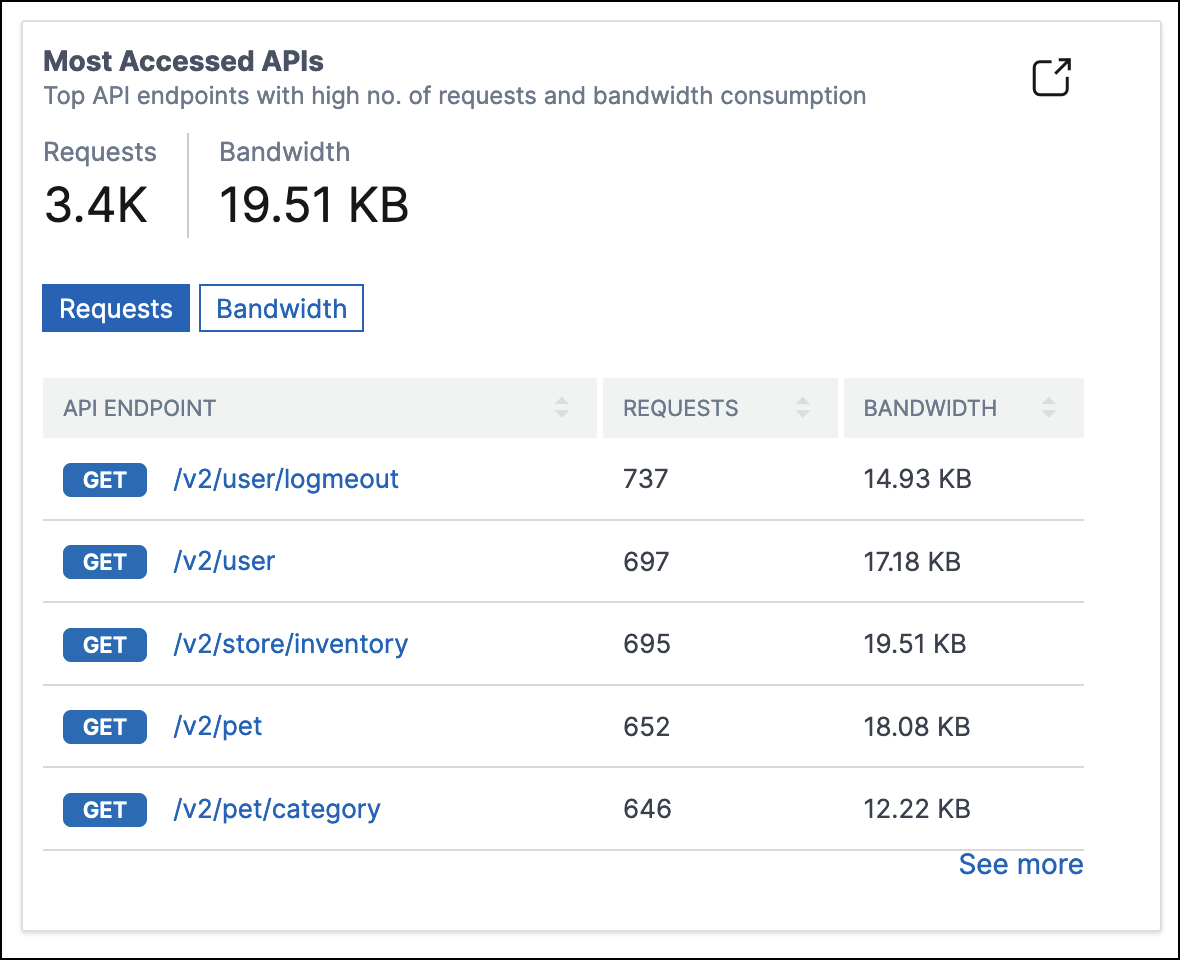The width and height of the screenshot is (1180, 960).
Task: Select the 737 requests value
Action: click(646, 479)
